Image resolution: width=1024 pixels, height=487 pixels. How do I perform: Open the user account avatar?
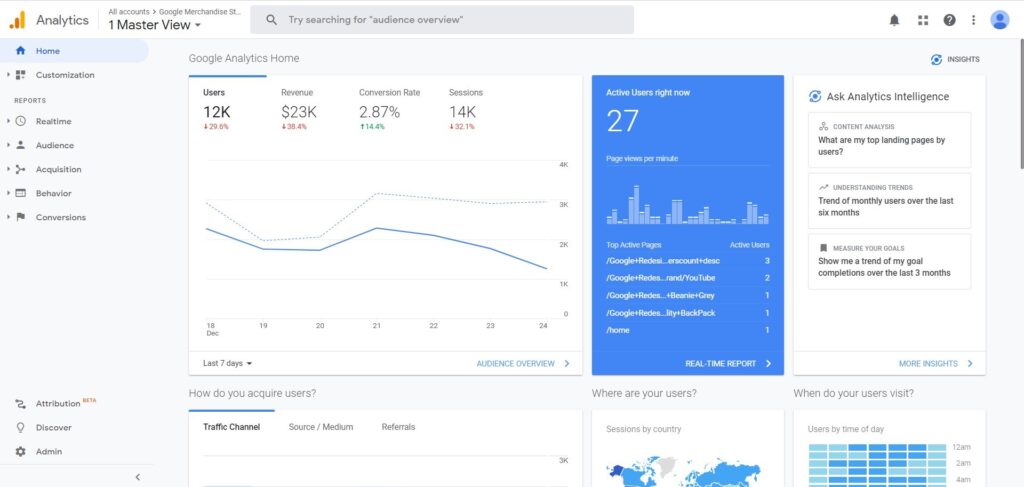tap(1000, 20)
